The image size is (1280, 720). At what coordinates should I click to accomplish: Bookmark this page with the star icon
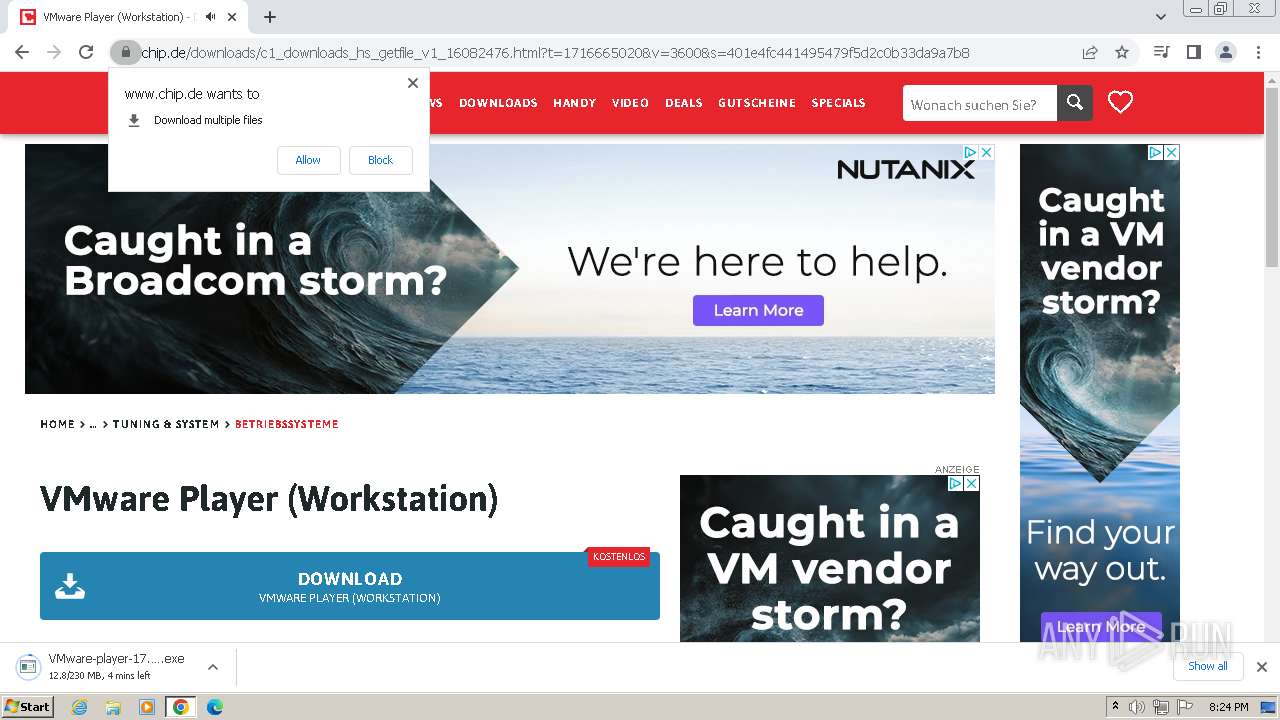point(1122,52)
